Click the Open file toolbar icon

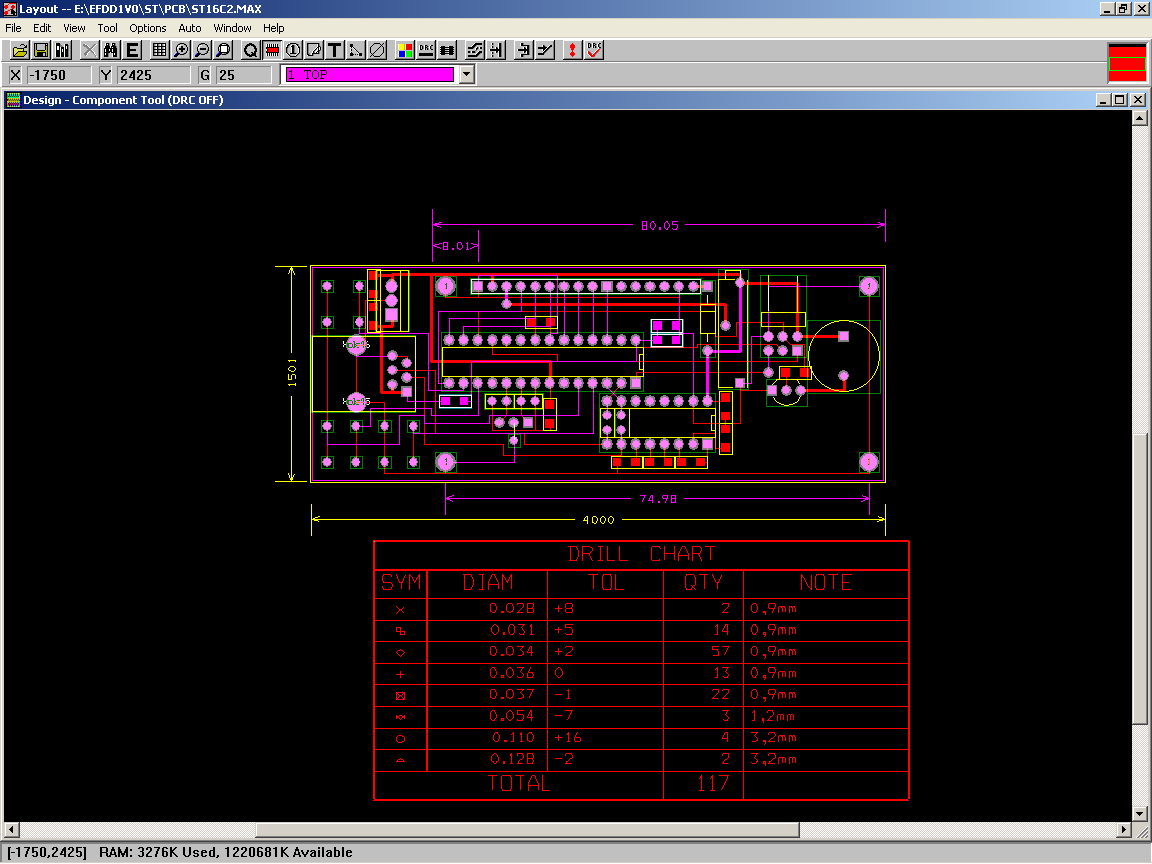19,50
